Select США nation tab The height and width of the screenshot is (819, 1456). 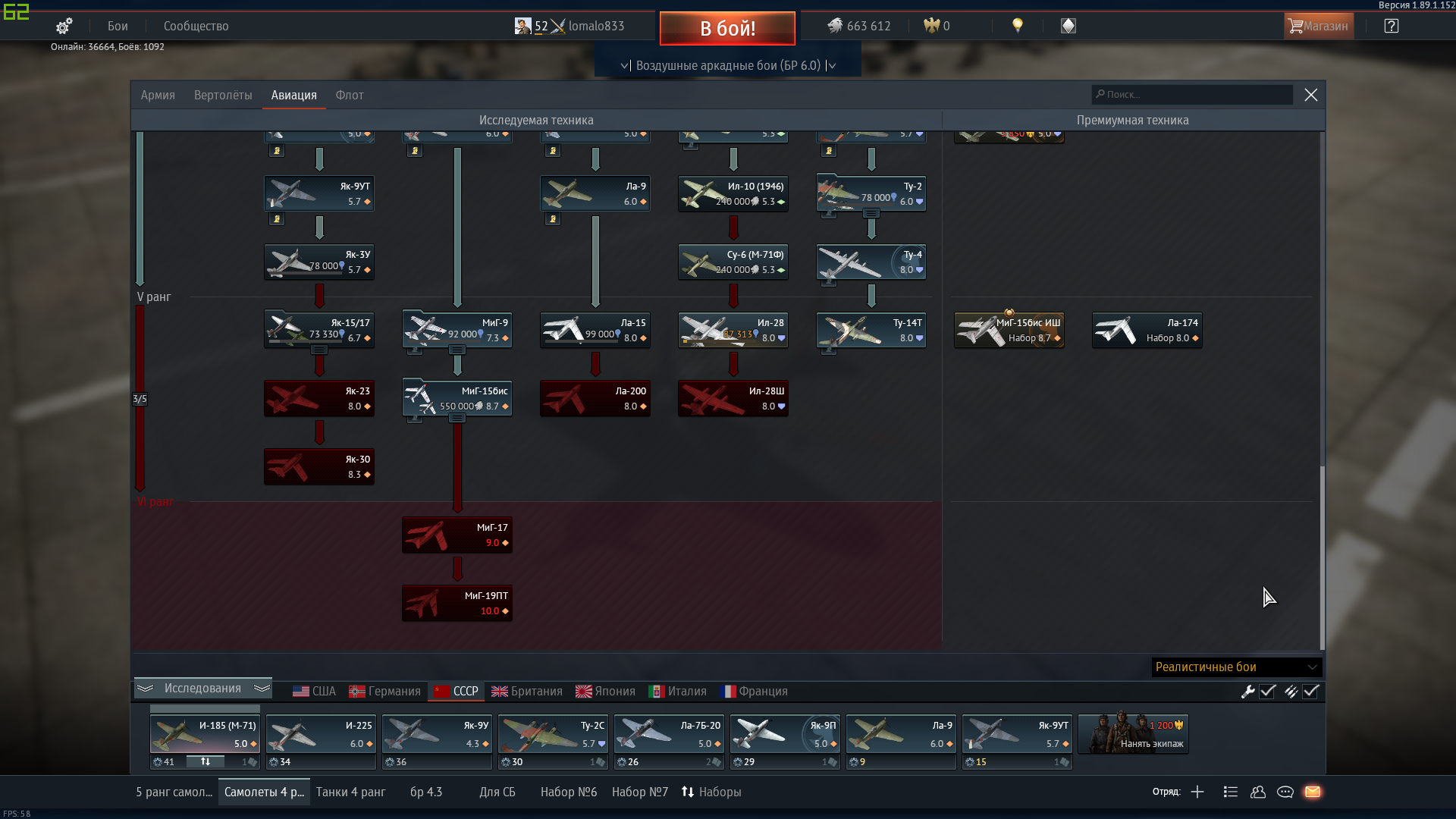314,691
